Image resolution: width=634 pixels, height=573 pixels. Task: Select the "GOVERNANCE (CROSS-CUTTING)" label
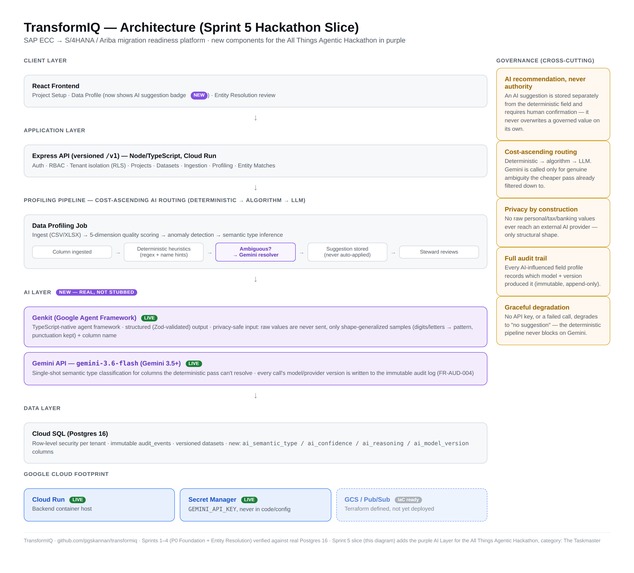[x=545, y=60]
